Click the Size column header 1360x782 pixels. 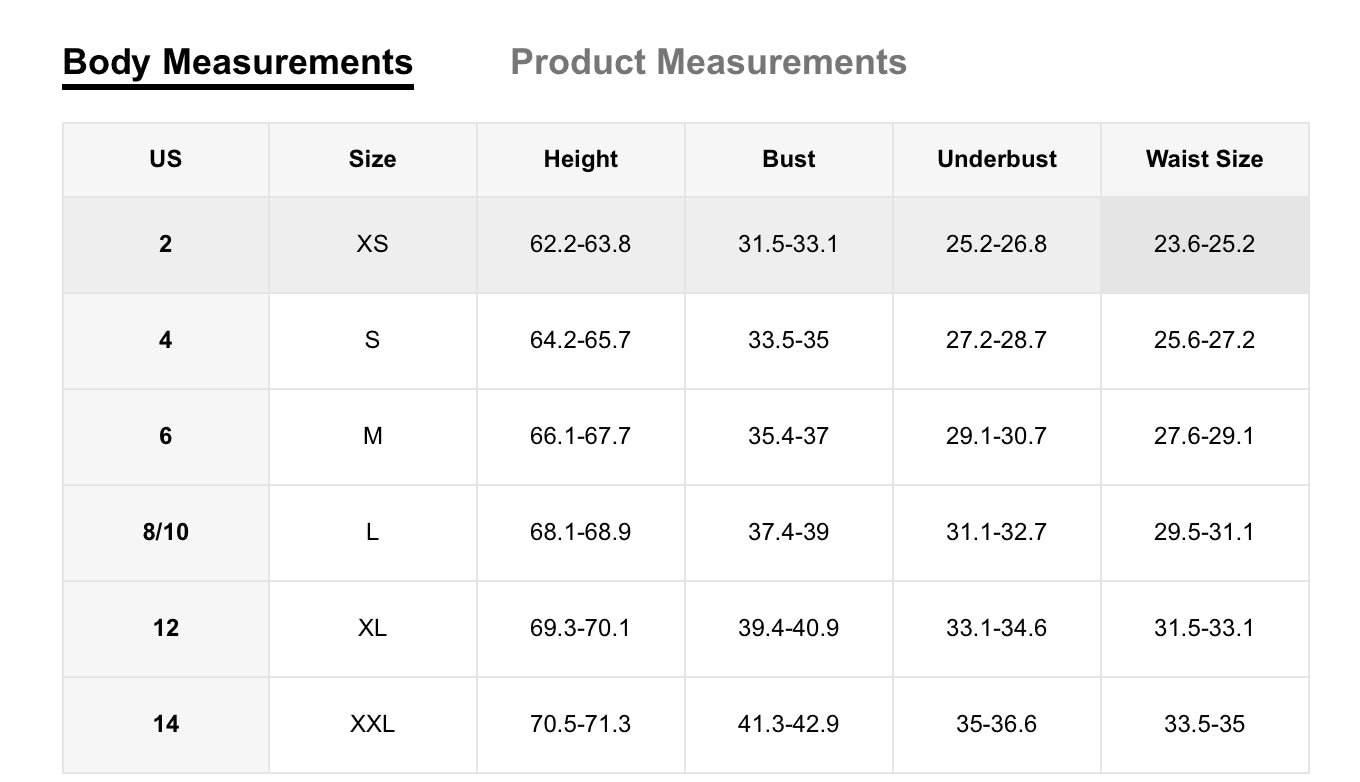coord(372,159)
